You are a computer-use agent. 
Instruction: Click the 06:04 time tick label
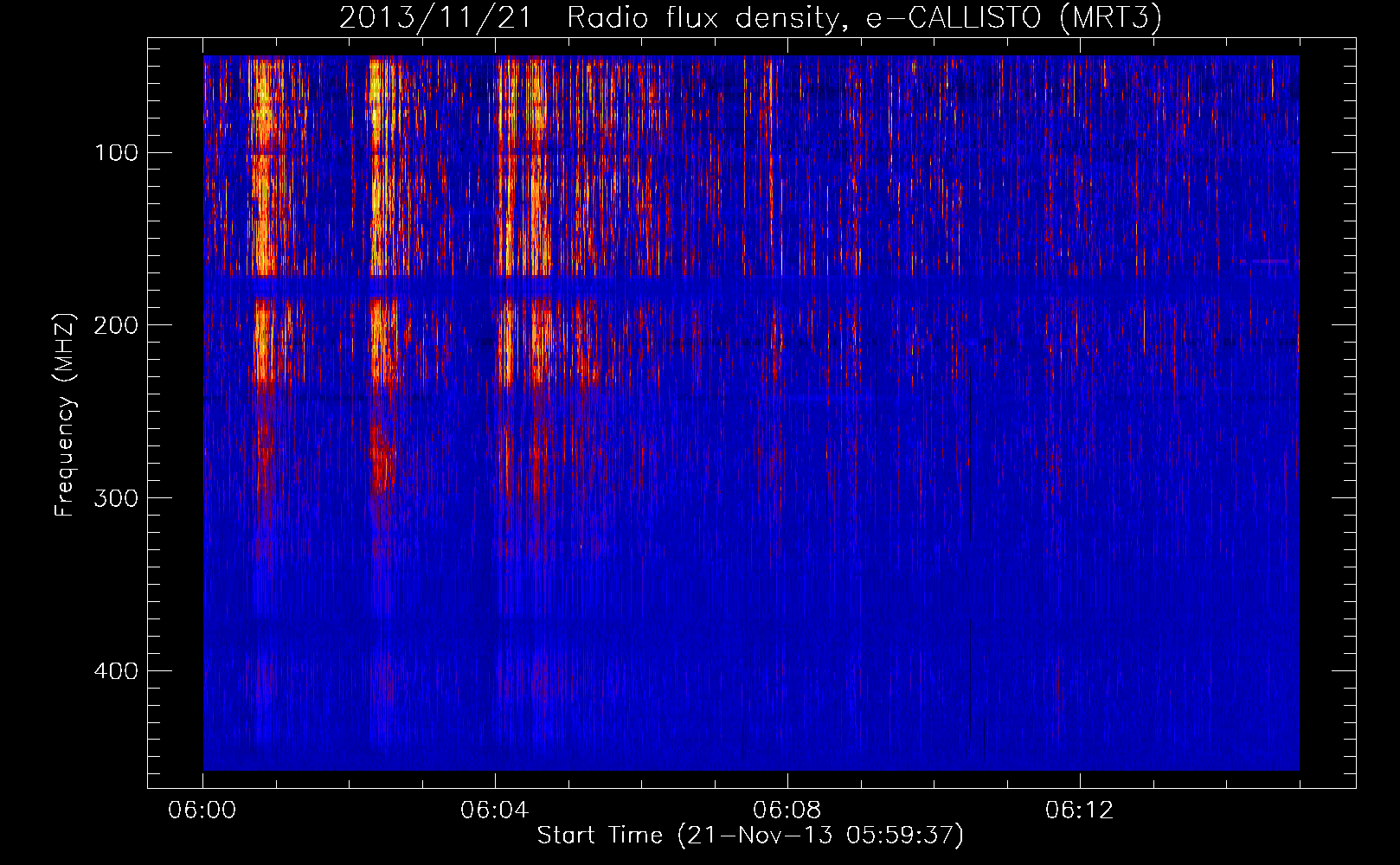(x=495, y=811)
